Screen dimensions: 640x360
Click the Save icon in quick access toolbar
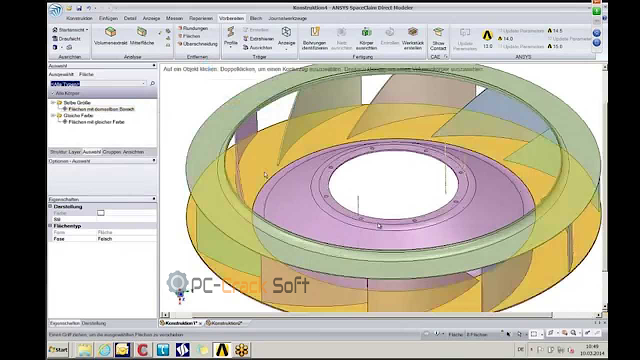click(79, 8)
